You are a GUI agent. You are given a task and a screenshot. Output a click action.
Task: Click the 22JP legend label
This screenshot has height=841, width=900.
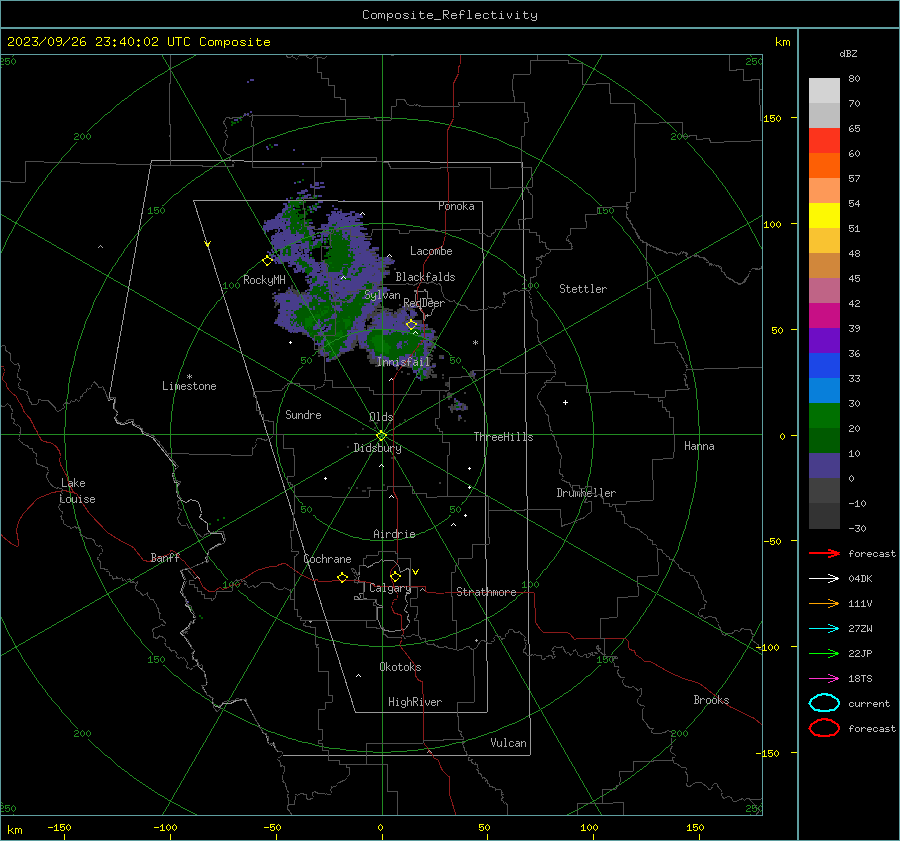[860, 653]
